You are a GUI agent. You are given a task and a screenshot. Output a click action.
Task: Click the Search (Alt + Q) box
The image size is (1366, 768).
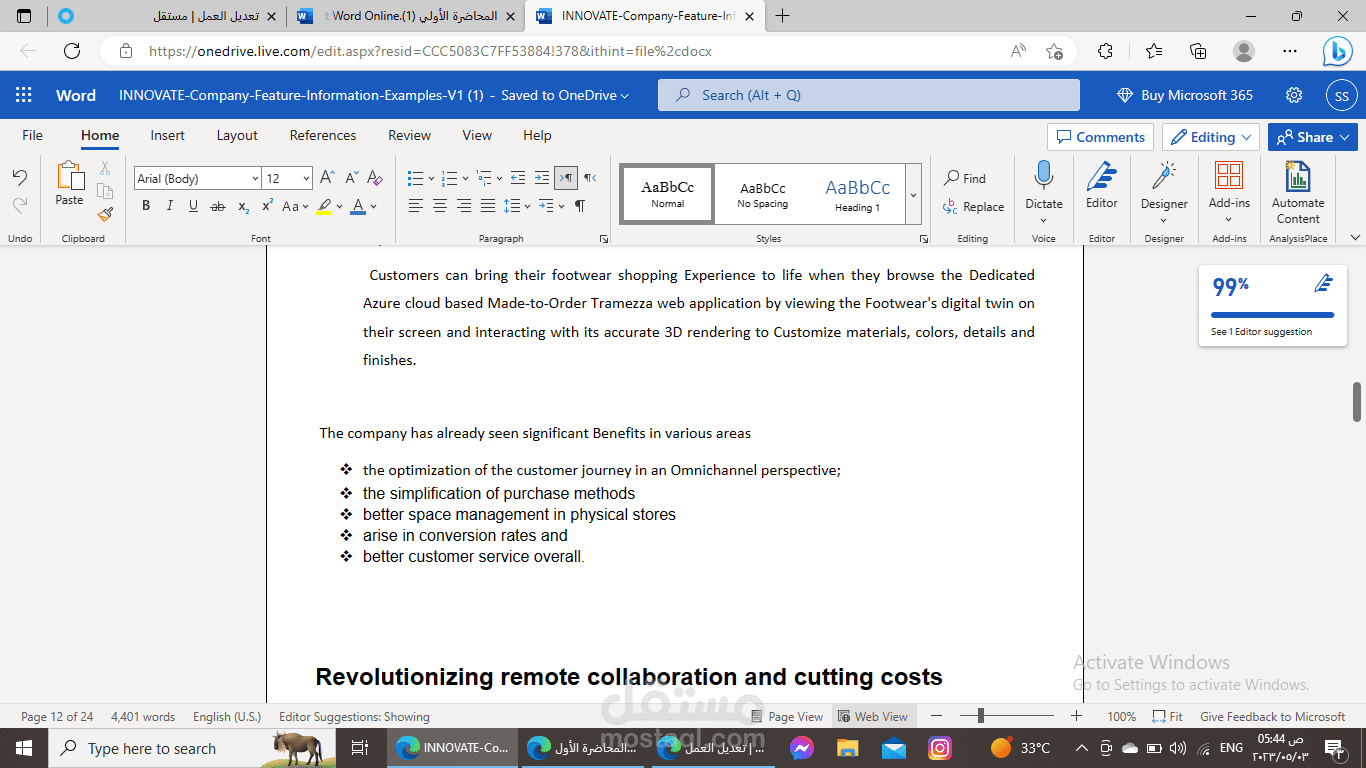tap(868, 95)
